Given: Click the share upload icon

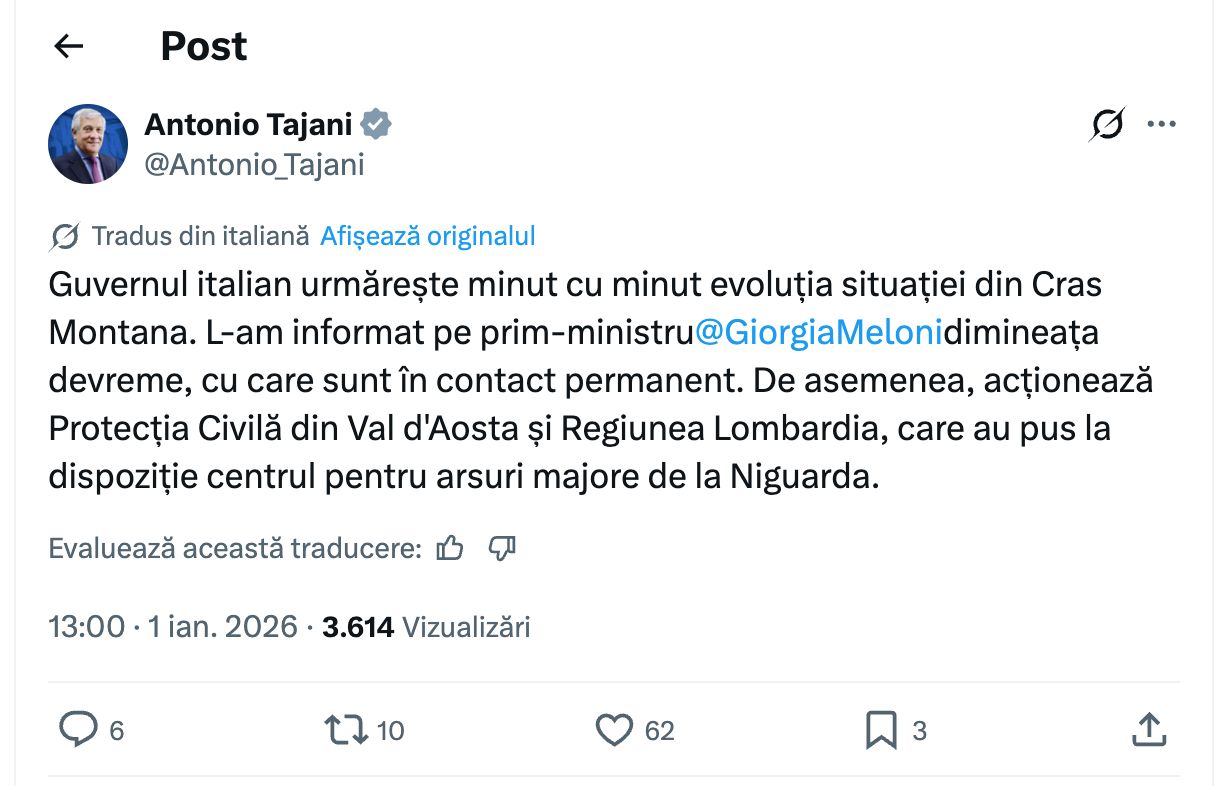Looking at the screenshot, I should (x=1148, y=730).
